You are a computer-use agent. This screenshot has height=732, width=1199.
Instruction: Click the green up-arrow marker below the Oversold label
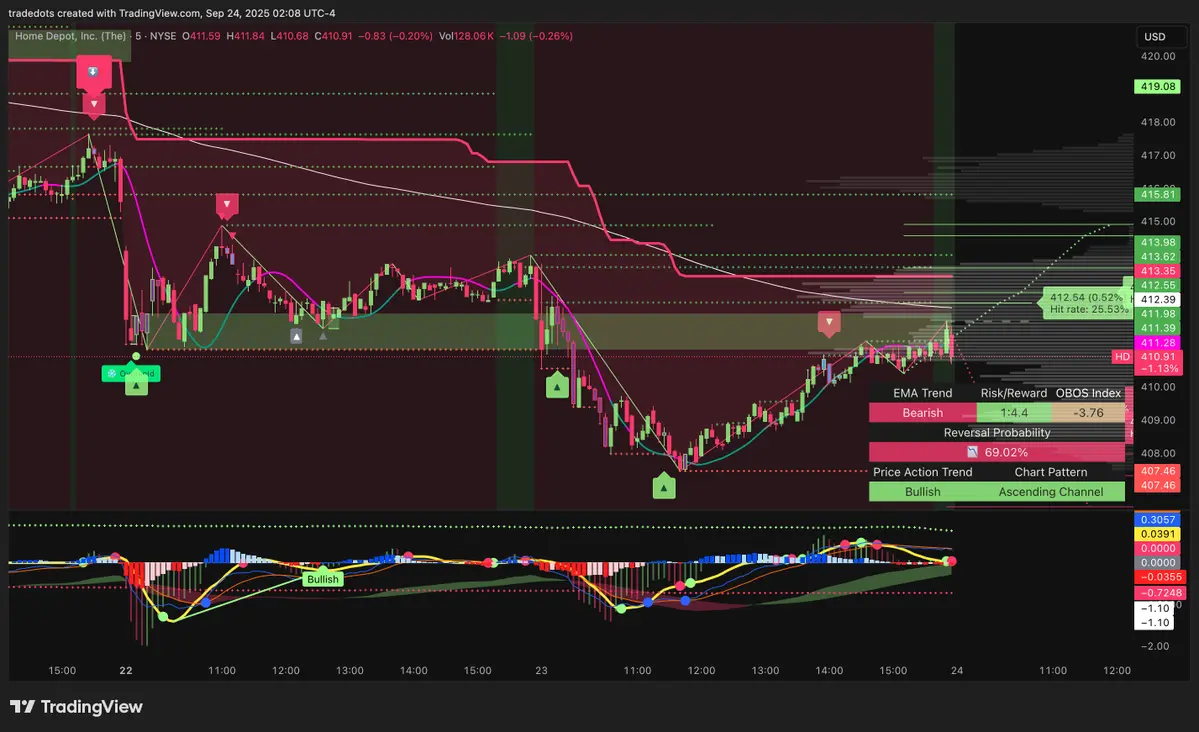[x=136, y=386]
